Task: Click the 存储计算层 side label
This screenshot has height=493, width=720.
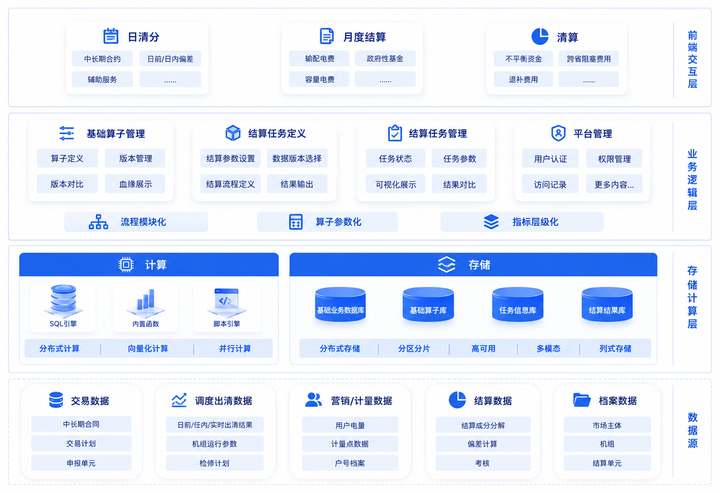Action: point(692,297)
